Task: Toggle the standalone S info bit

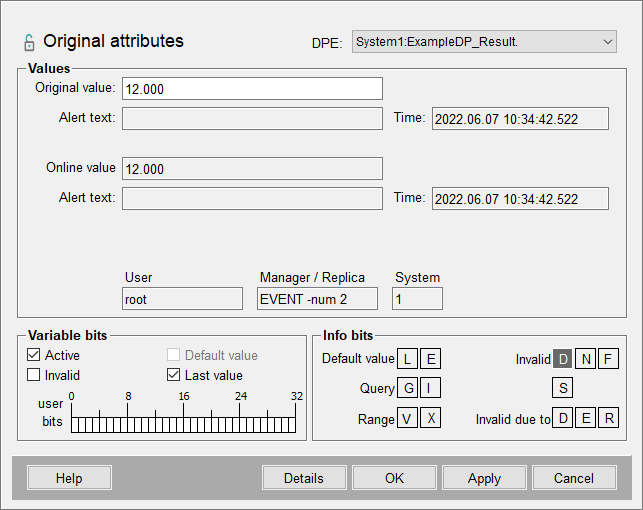Action: coord(563,388)
